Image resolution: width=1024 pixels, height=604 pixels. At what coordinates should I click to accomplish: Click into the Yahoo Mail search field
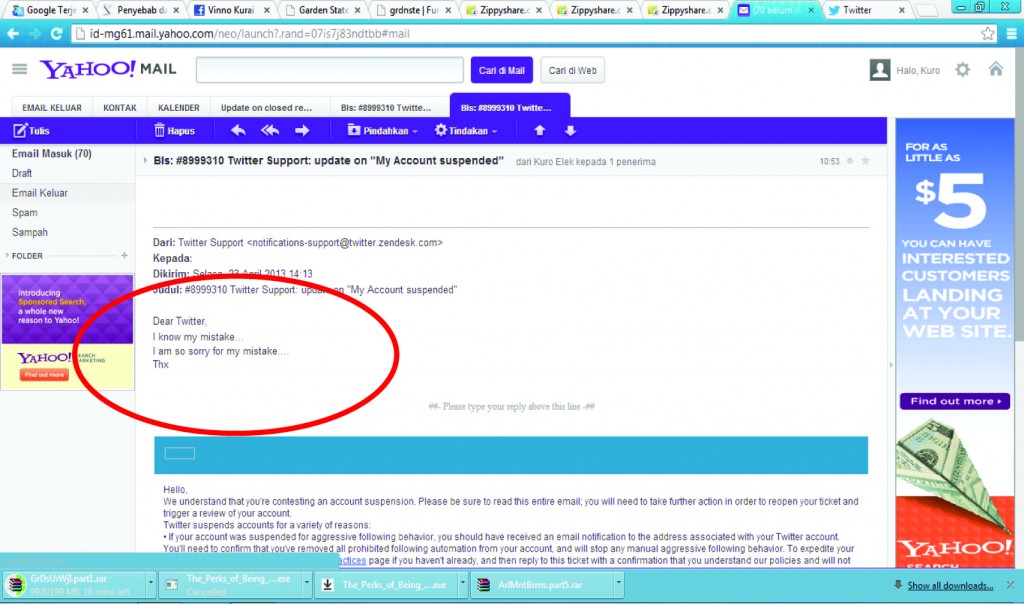pyautogui.click(x=330, y=70)
